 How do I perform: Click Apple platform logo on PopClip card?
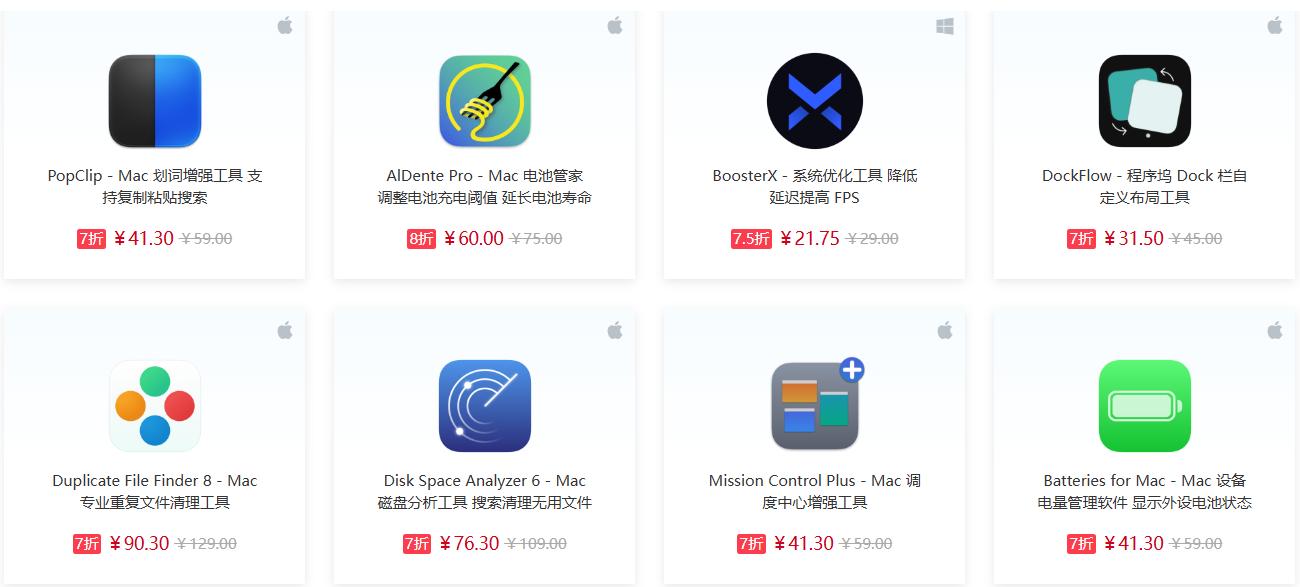point(285,25)
